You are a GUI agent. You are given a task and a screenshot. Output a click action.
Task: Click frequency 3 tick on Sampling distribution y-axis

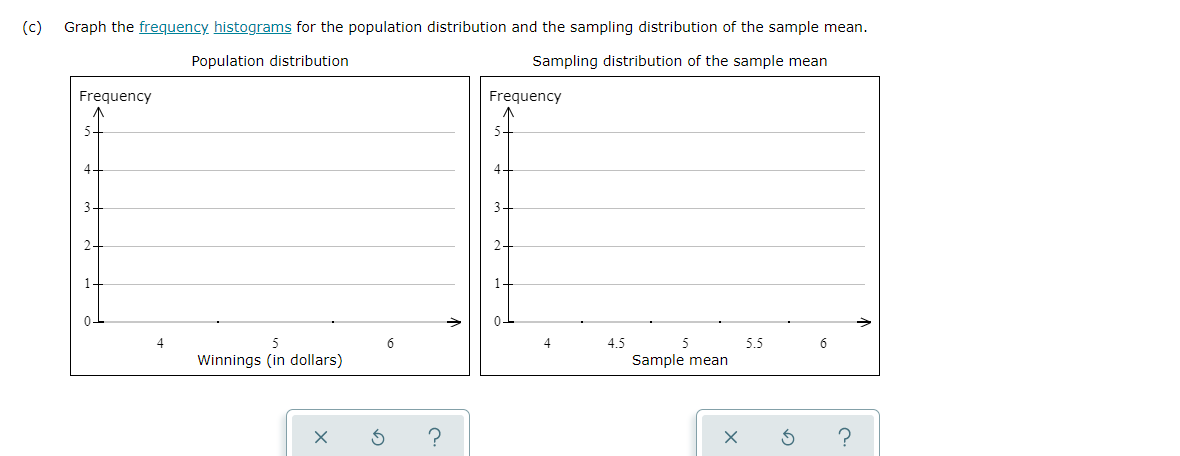coord(497,208)
